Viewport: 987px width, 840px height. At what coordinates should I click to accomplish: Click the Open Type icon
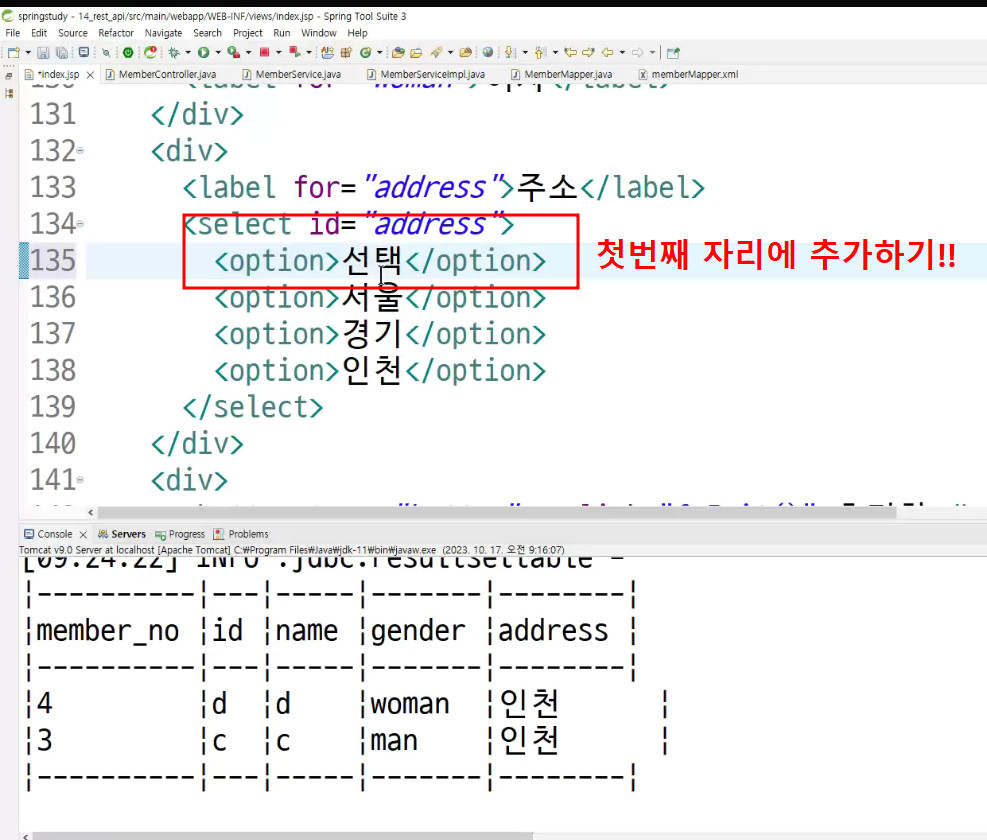pos(327,53)
